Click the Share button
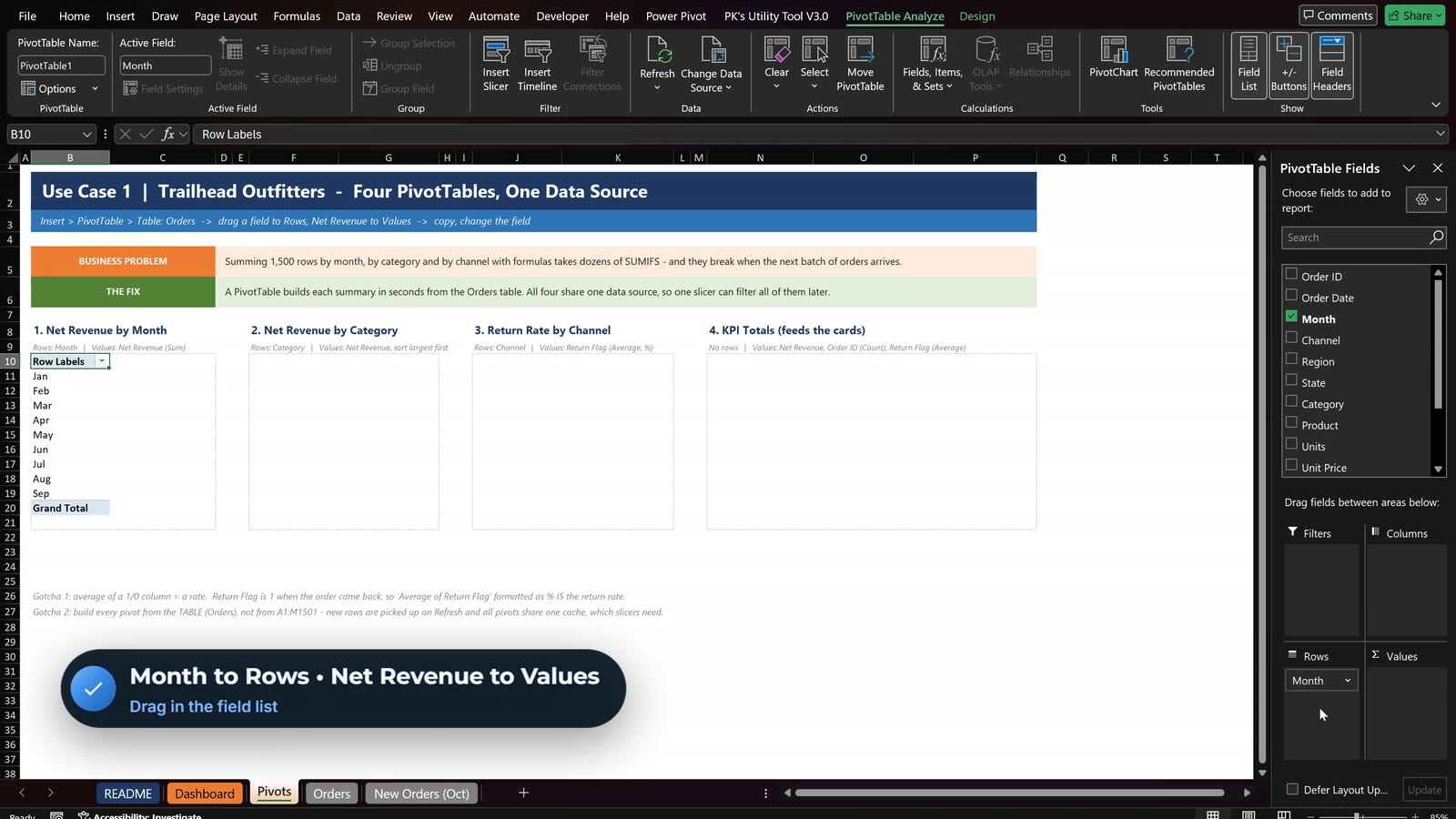The width and height of the screenshot is (1456, 819). coord(1415,15)
